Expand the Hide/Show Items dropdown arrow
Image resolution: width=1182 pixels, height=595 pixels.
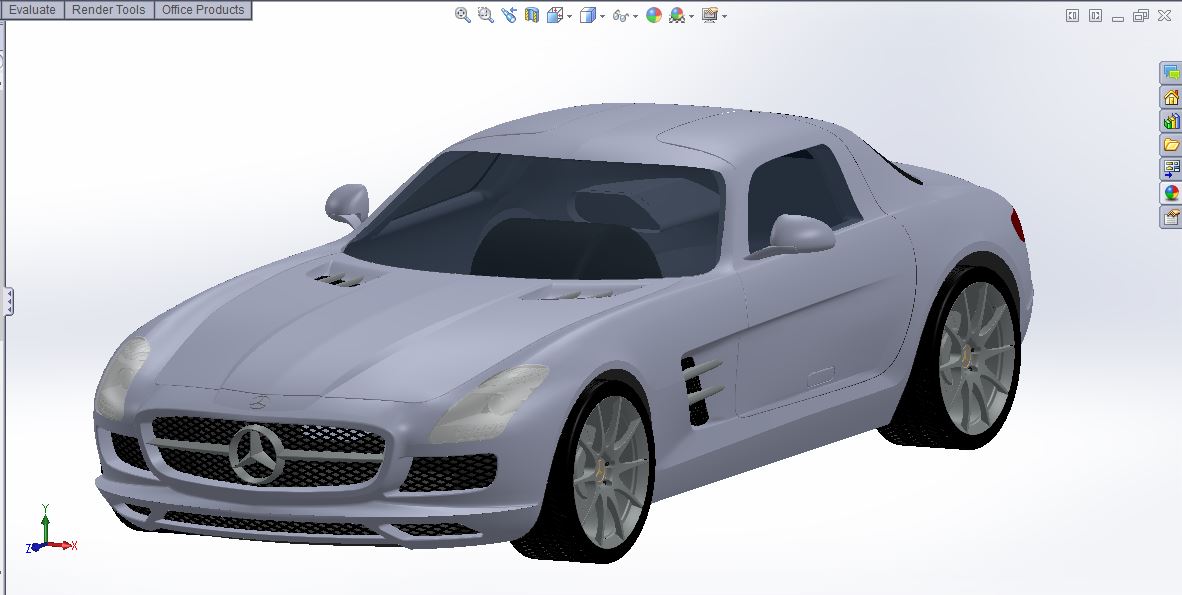635,16
